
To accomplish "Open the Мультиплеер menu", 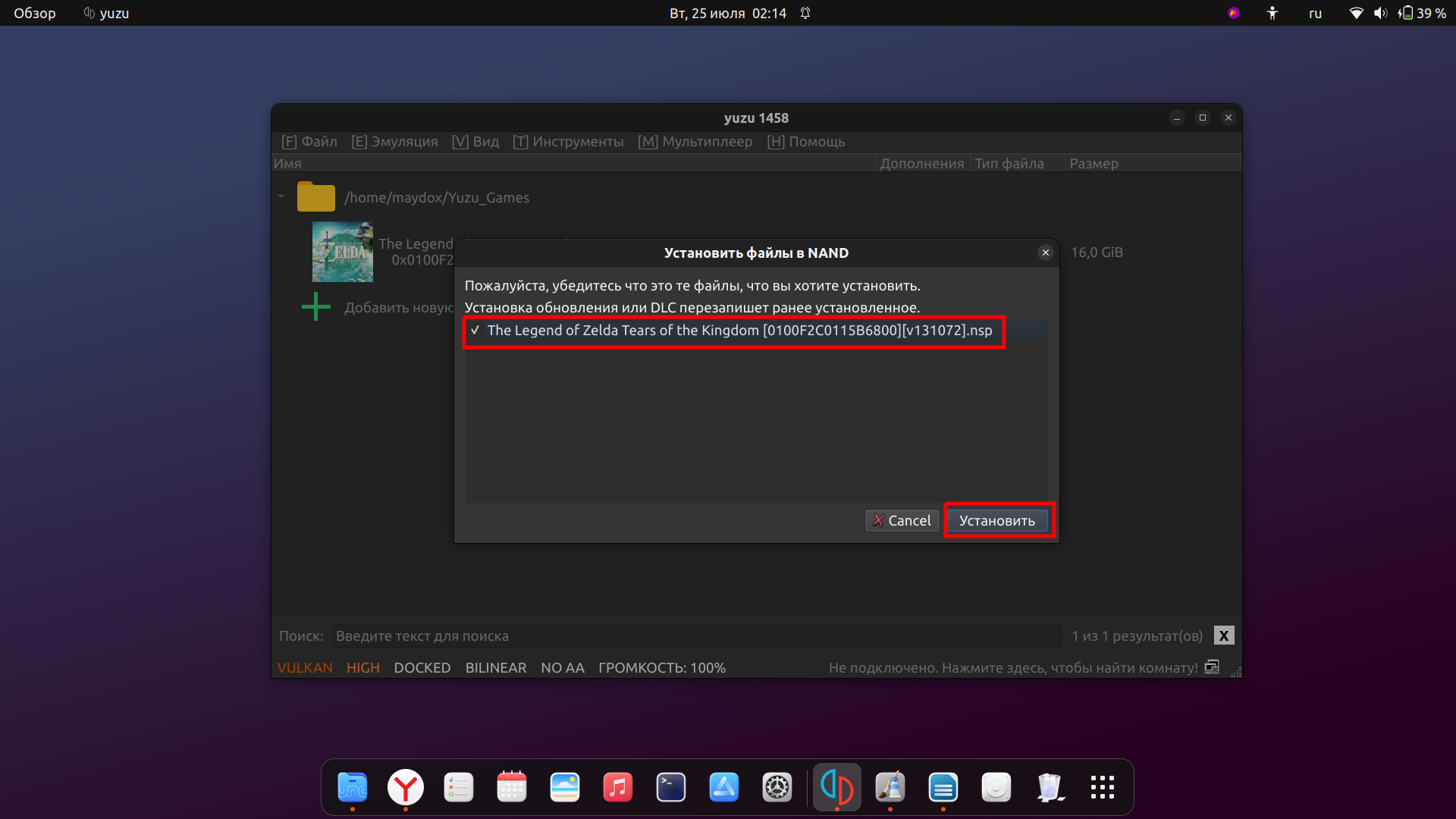I will 695,142.
